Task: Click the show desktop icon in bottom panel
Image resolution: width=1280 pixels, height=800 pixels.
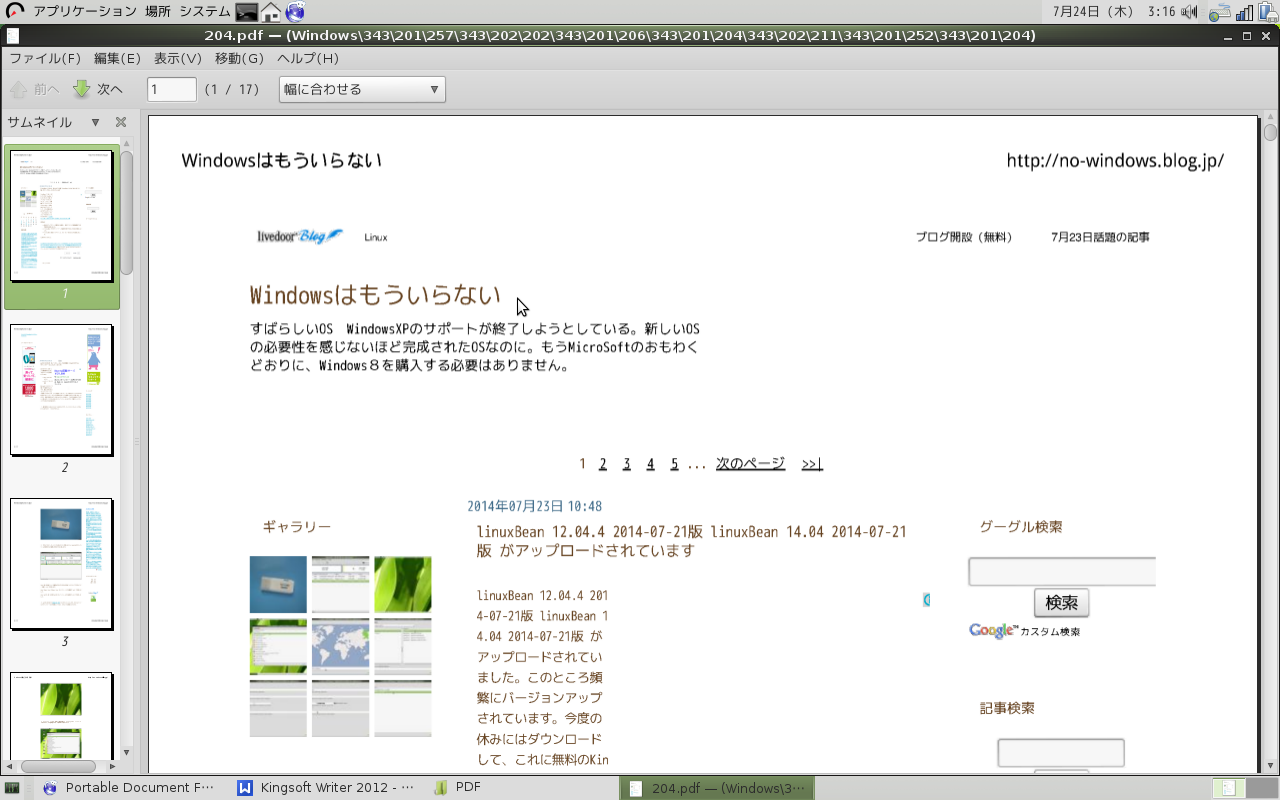Action: coord(12,788)
